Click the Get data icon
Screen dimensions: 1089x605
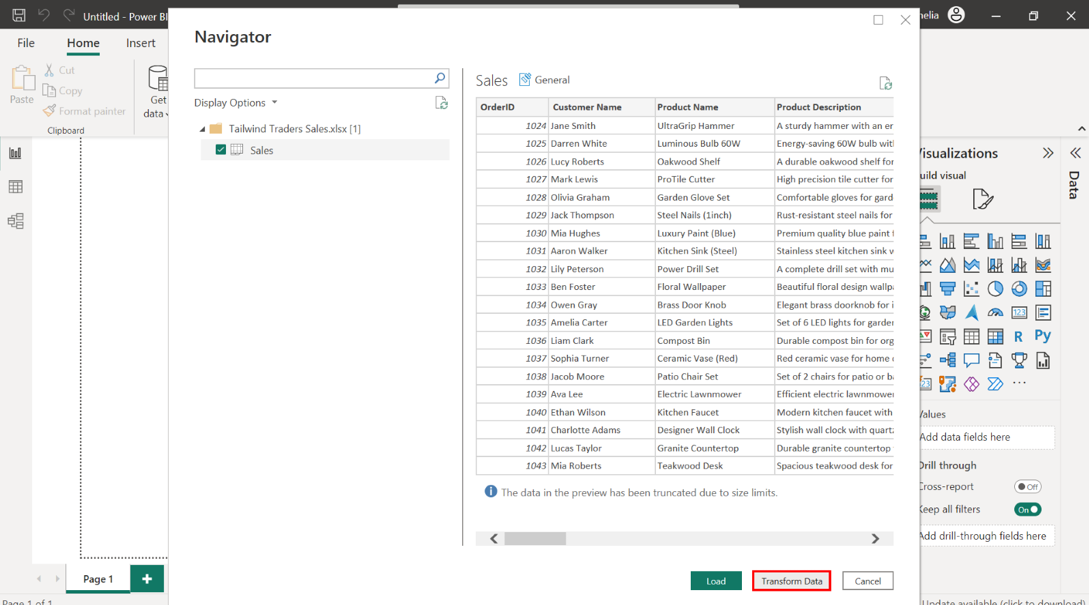click(158, 78)
